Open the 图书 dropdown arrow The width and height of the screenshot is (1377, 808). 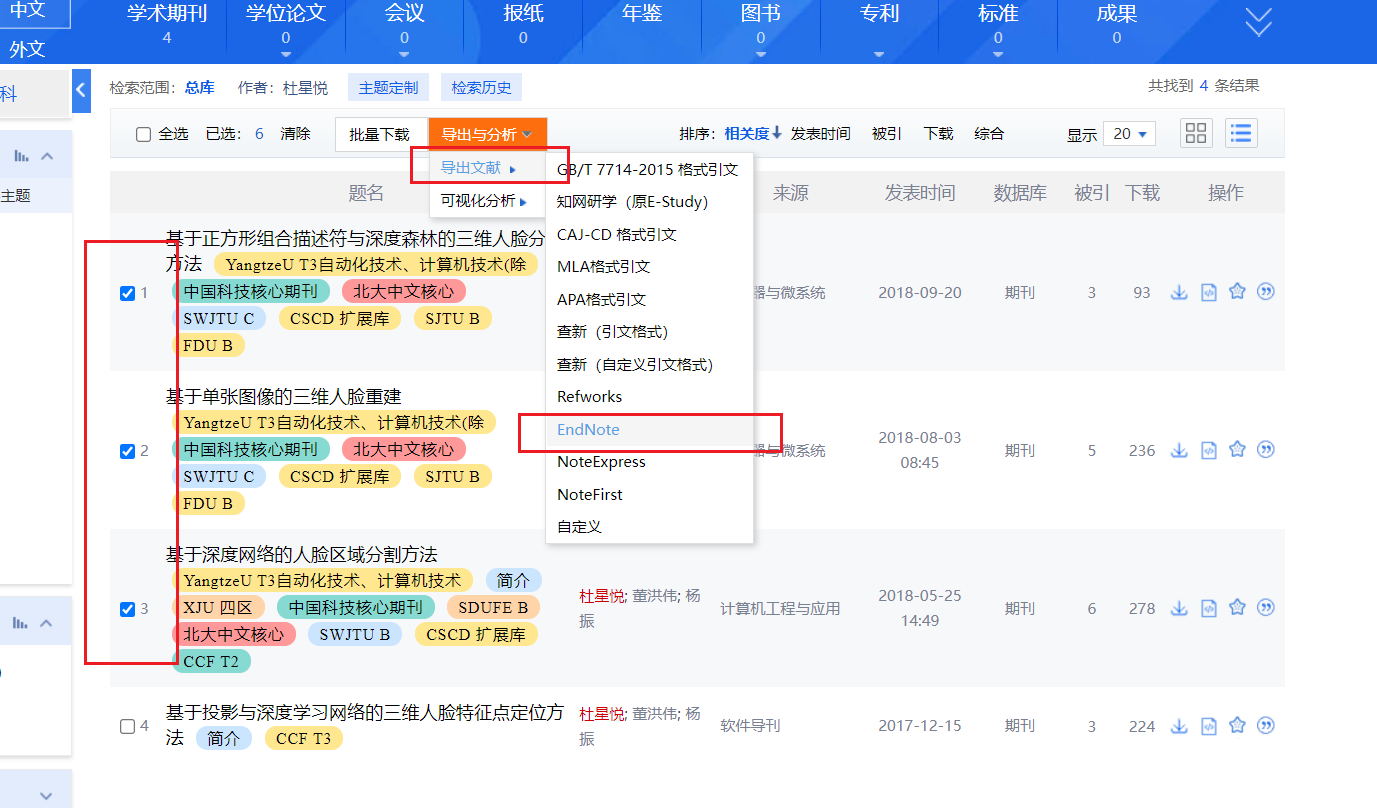tap(761, 54)
